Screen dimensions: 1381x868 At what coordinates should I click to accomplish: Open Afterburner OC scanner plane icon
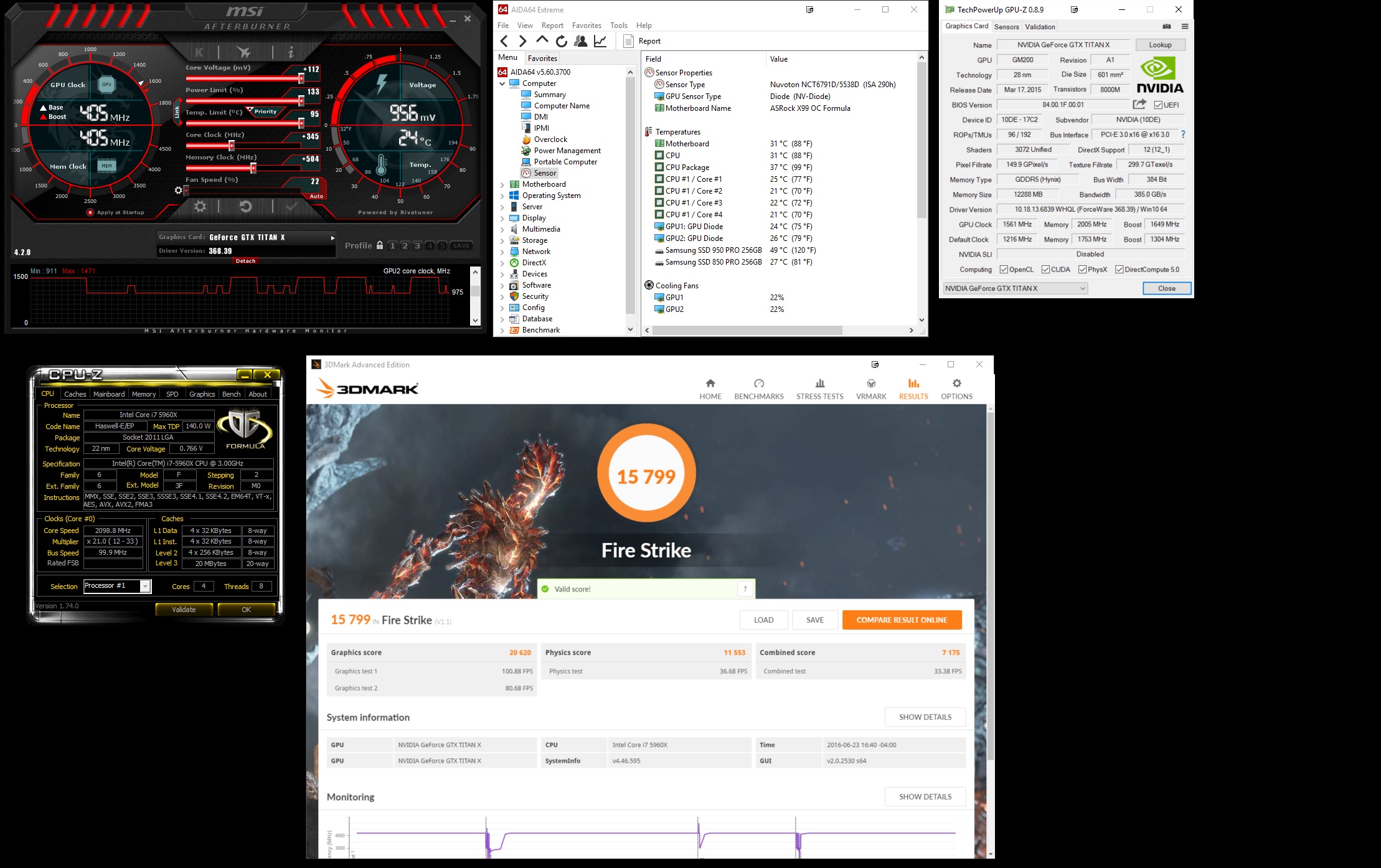point(243,52)
